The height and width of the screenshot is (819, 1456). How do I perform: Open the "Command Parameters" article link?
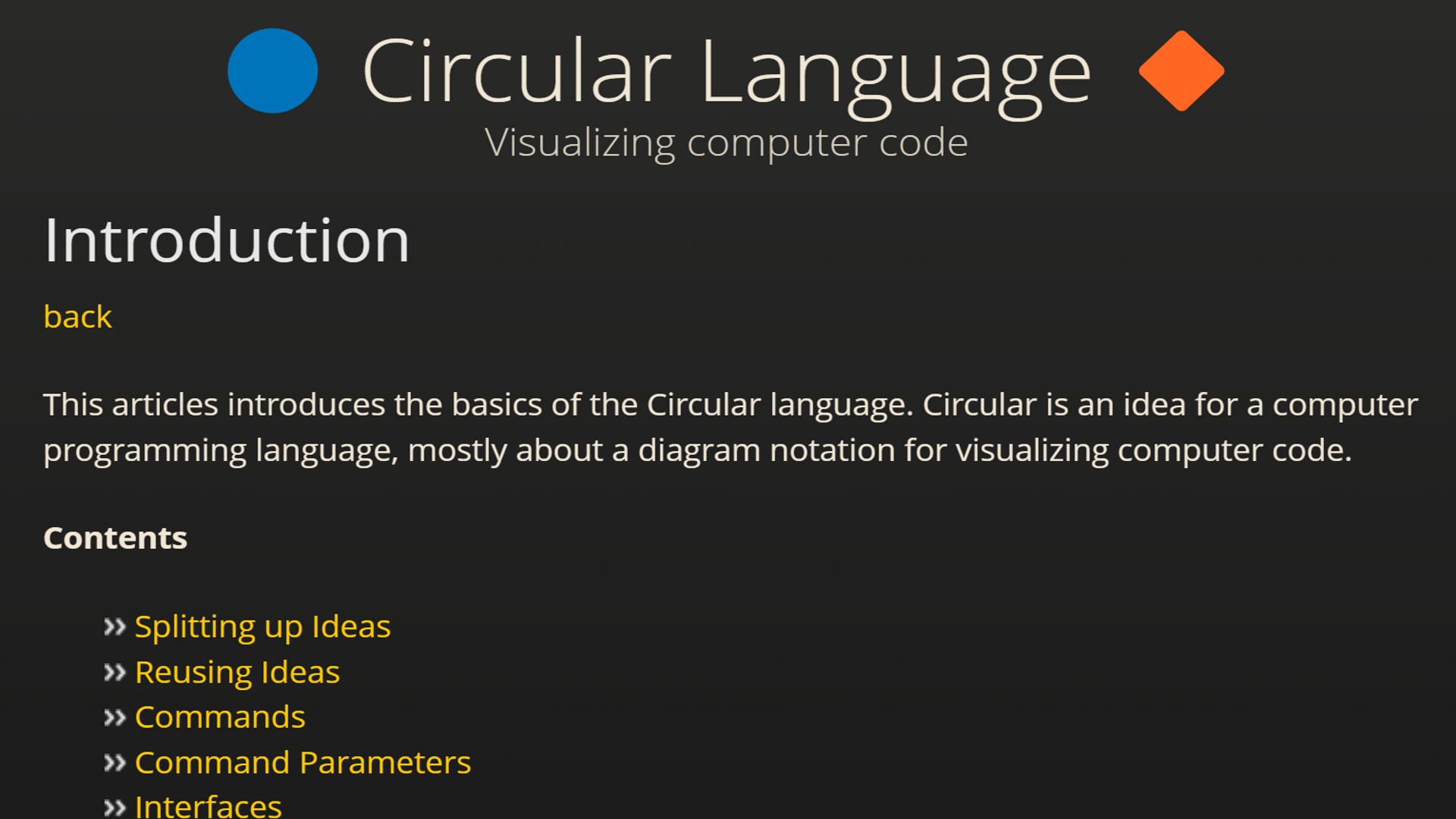tap(303, 763)
